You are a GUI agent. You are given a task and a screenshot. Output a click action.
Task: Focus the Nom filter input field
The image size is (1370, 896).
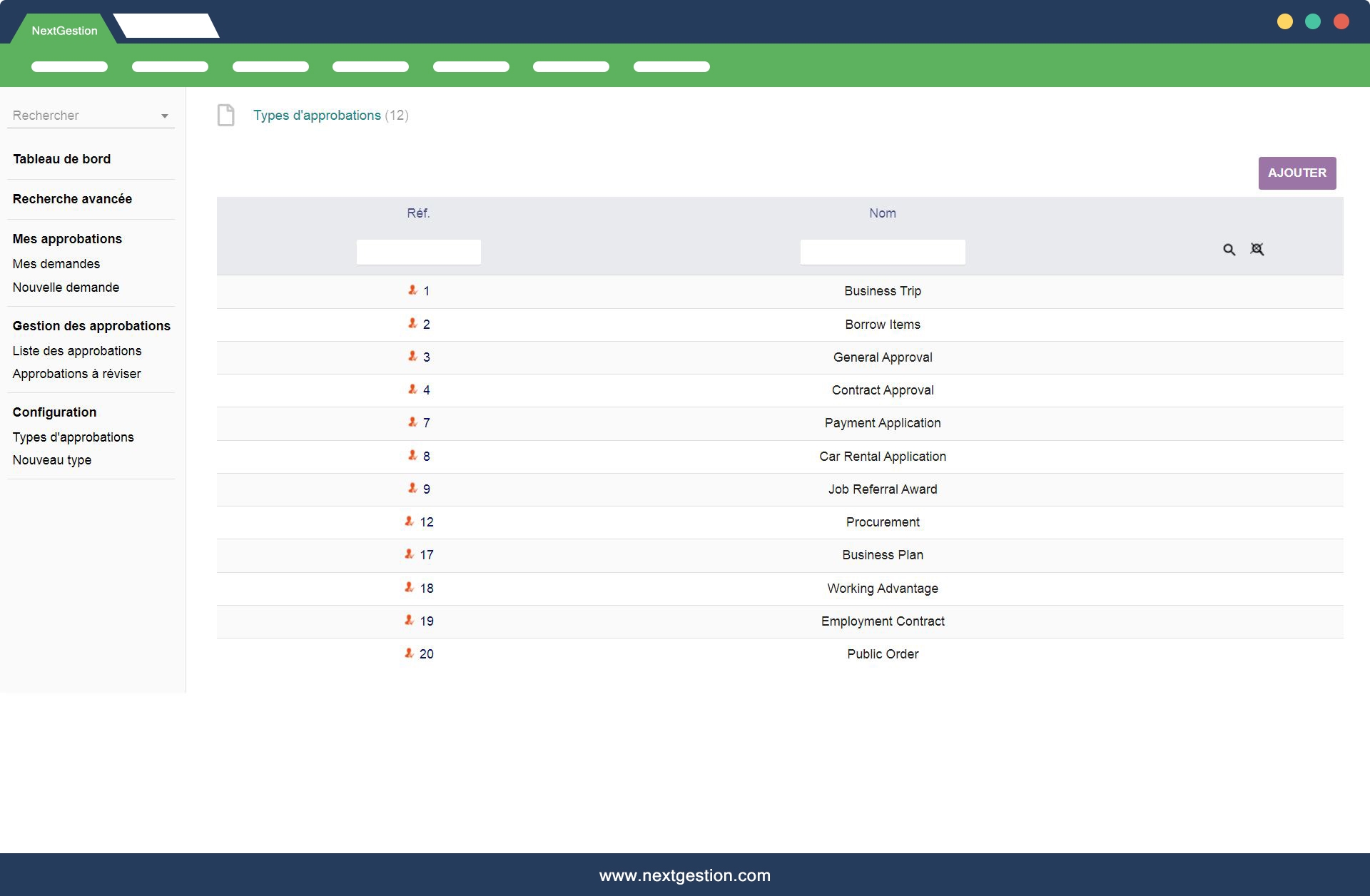pyautogui.click(x=882, y=252)
